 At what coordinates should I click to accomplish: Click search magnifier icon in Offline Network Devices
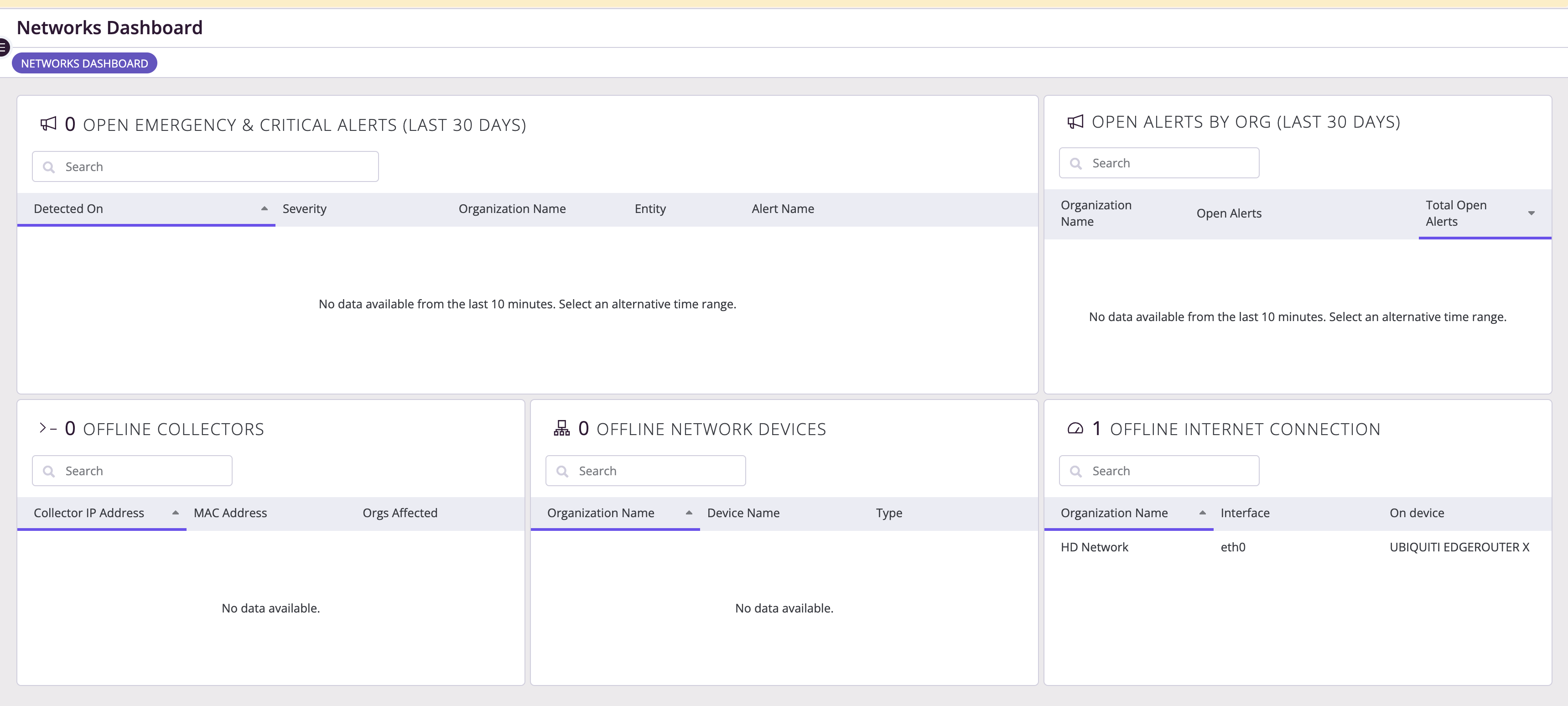pyautogui.click(x=562, y=471)
